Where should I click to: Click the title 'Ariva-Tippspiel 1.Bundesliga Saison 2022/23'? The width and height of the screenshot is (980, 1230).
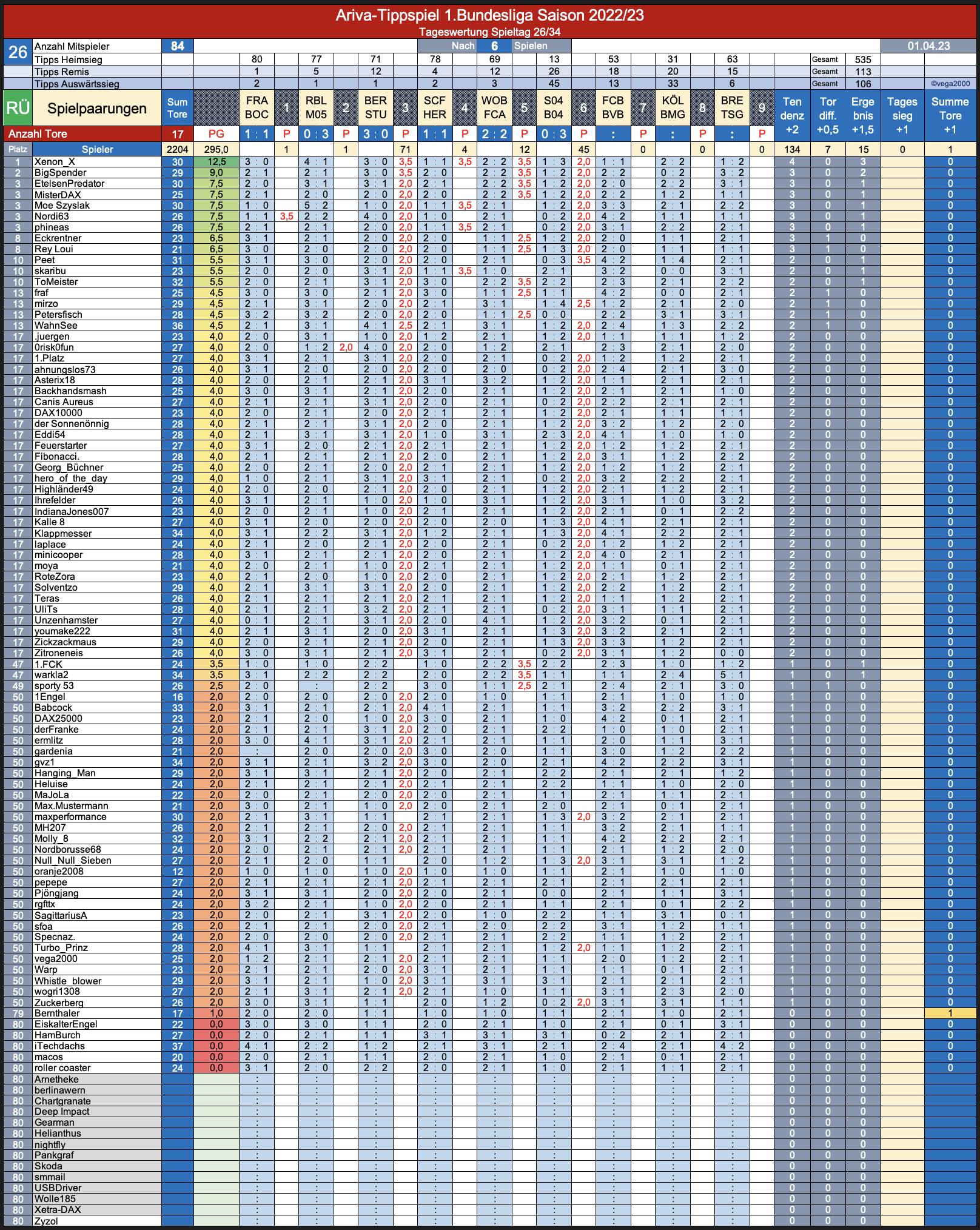(x=489, y=15)
